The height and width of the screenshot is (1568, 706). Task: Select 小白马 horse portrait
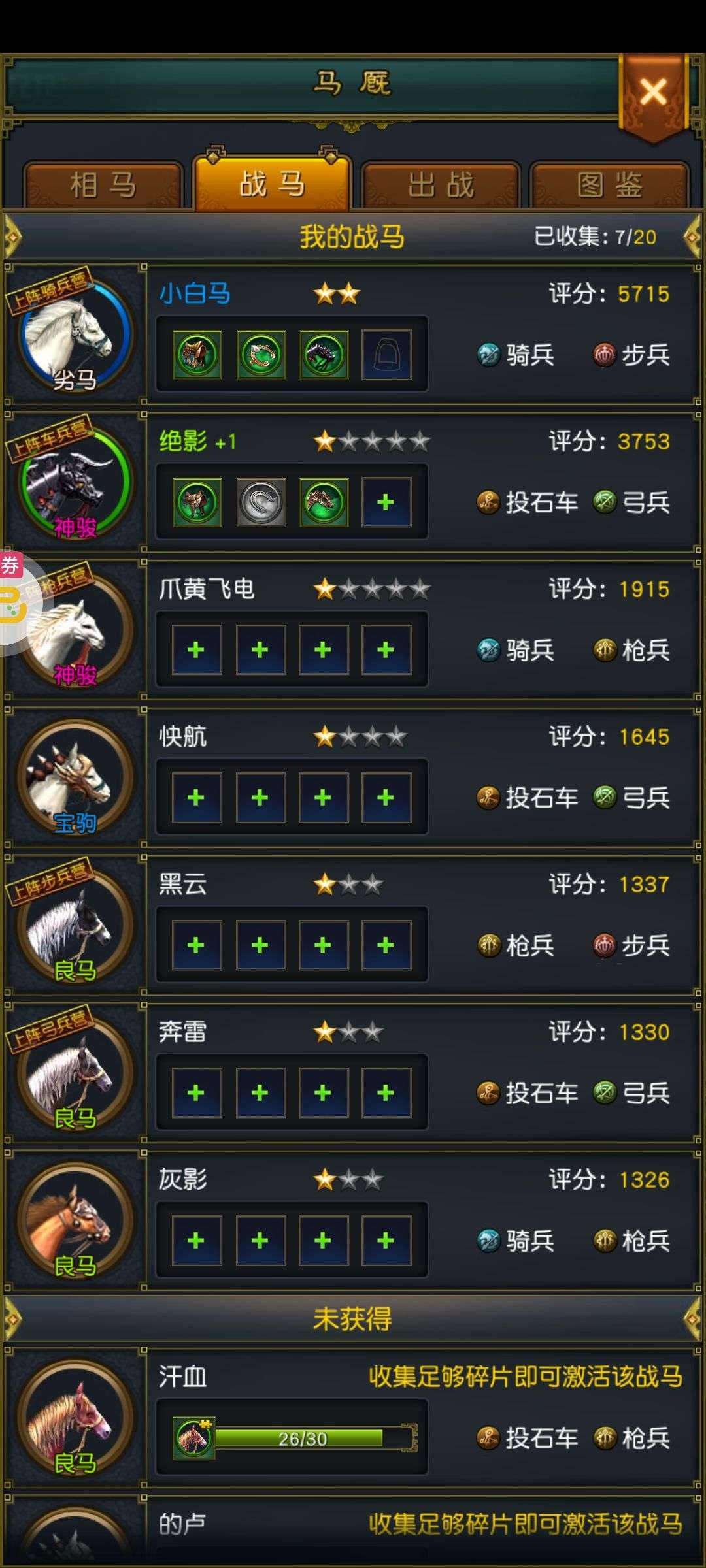[75, 335]
